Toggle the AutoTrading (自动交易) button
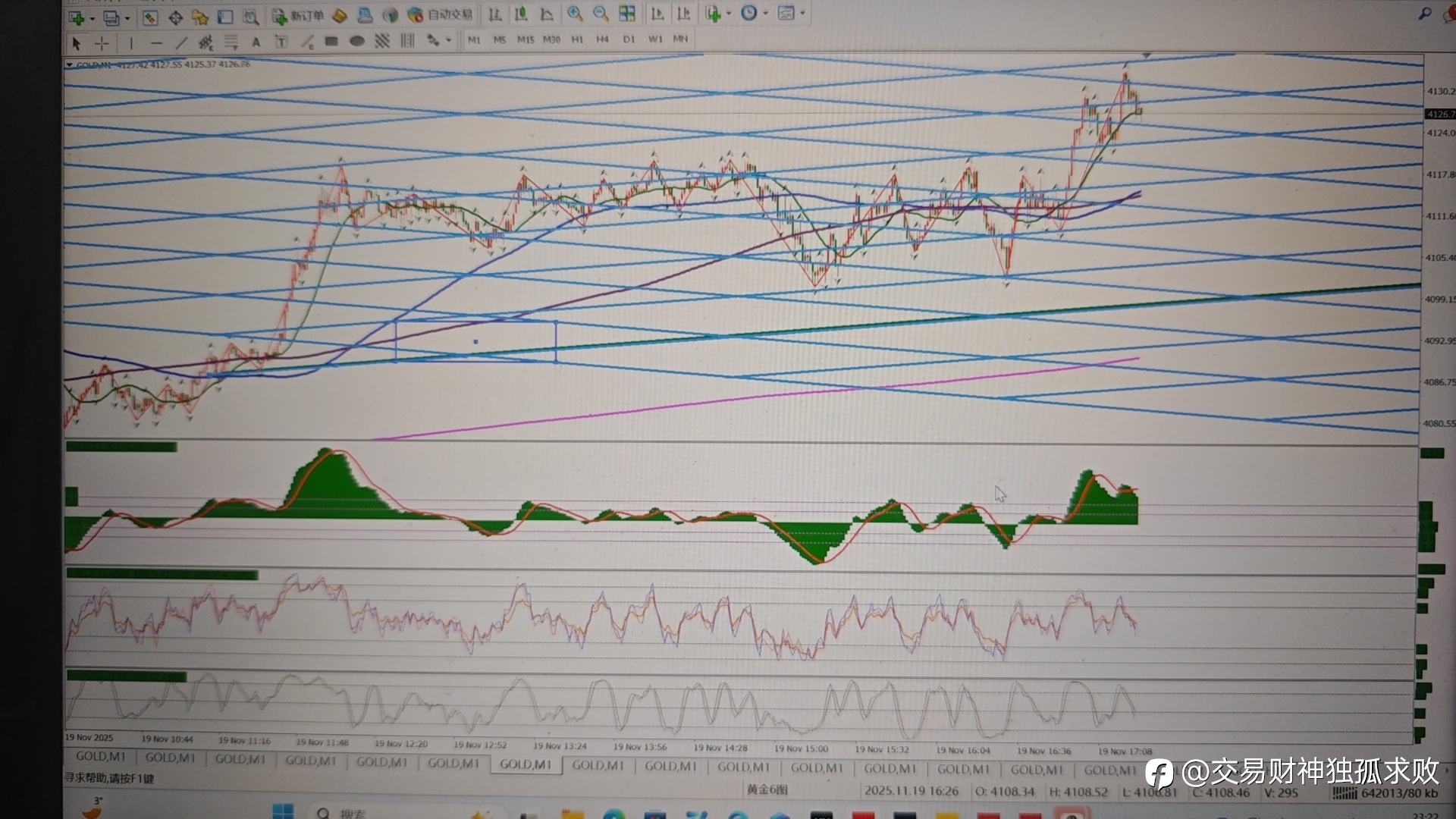Viewport: 1456px width, 819px height. pyautogui.click(x=440, y=14)
